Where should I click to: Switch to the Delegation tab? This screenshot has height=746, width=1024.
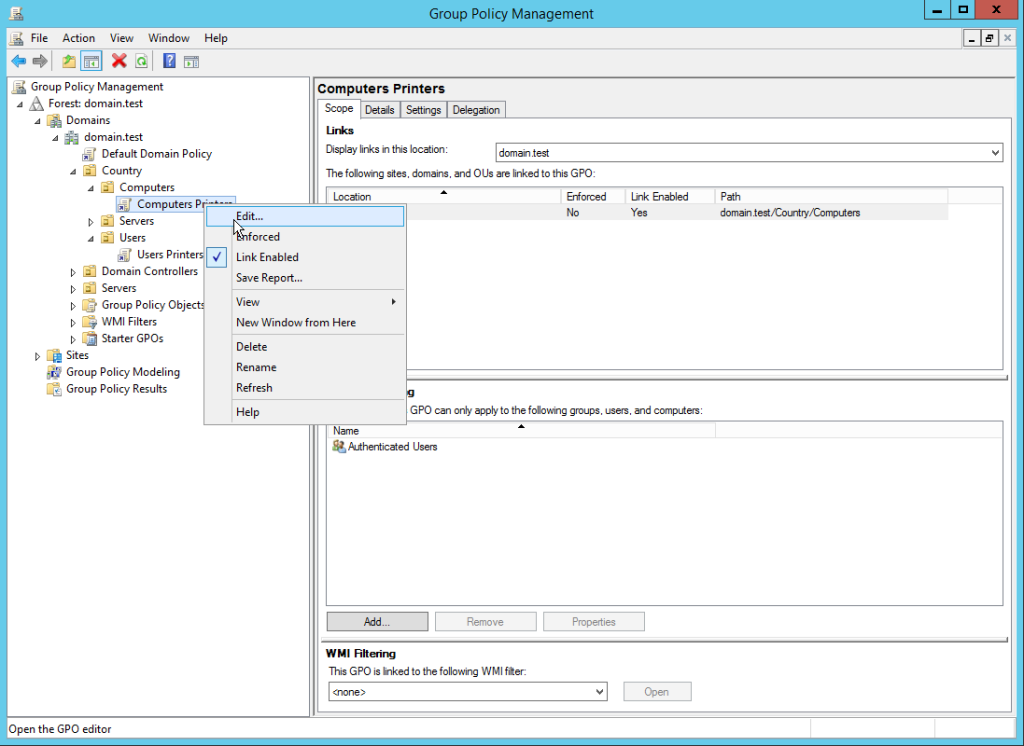tap(476, 110)
